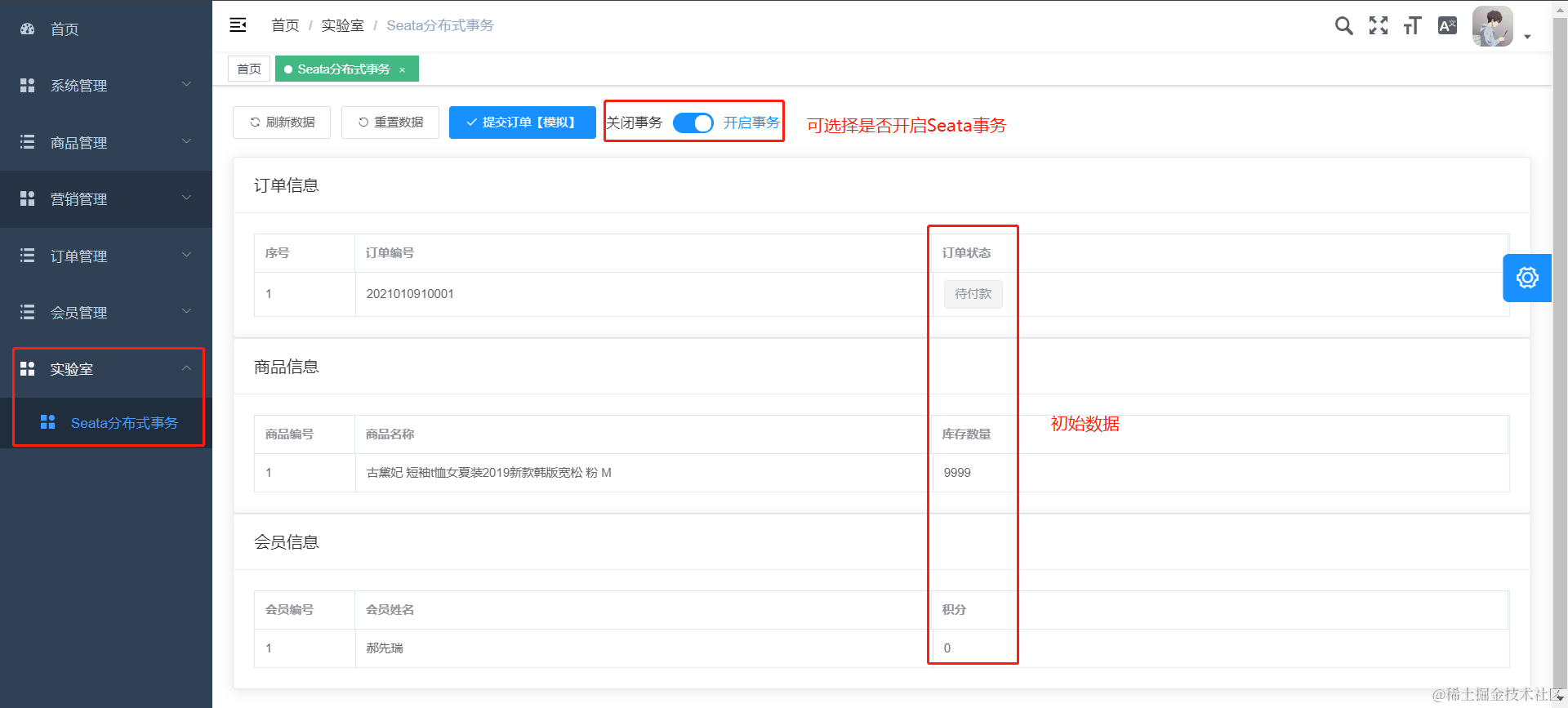Select the 开启事务 label option
Image resolution: width=1568 pixels, height=708 pixels.
tap(751, 122)
